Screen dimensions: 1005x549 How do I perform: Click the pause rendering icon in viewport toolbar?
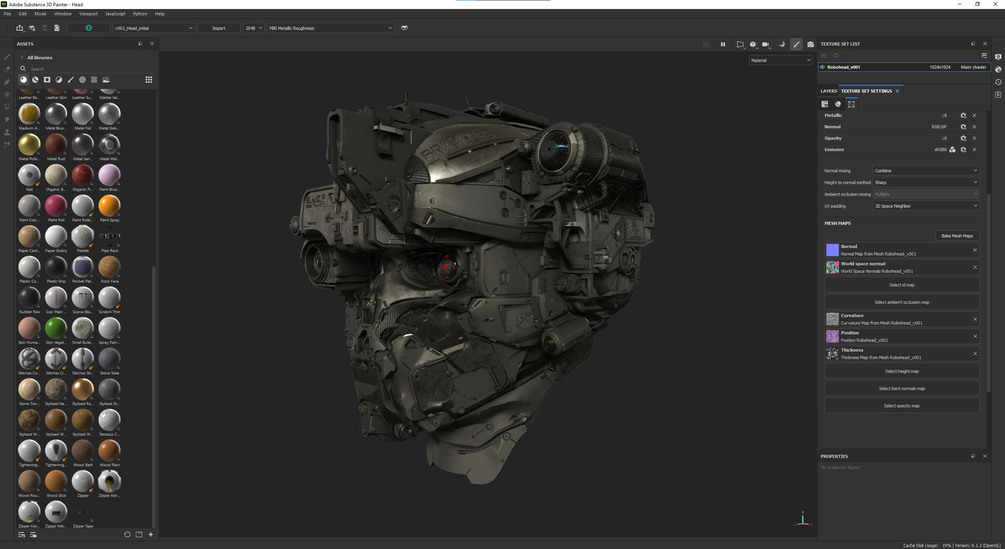(x=723, y=44)
